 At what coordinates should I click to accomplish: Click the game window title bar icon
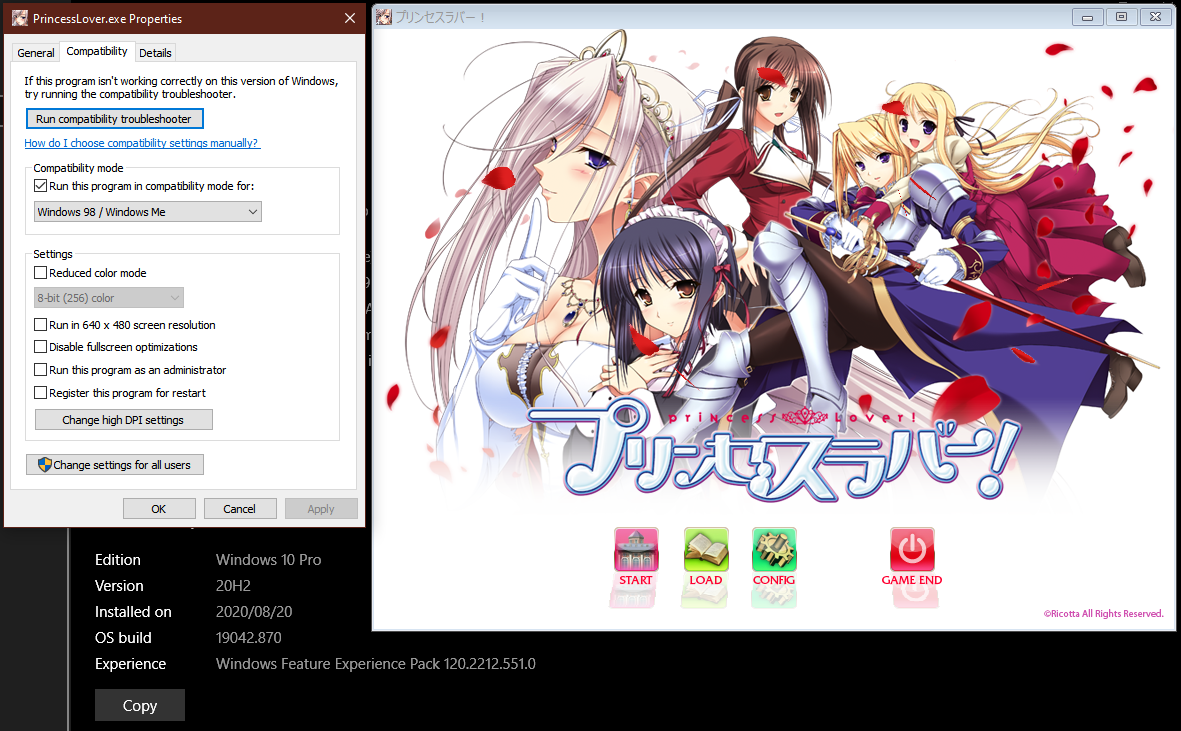[x=384, y=17]
